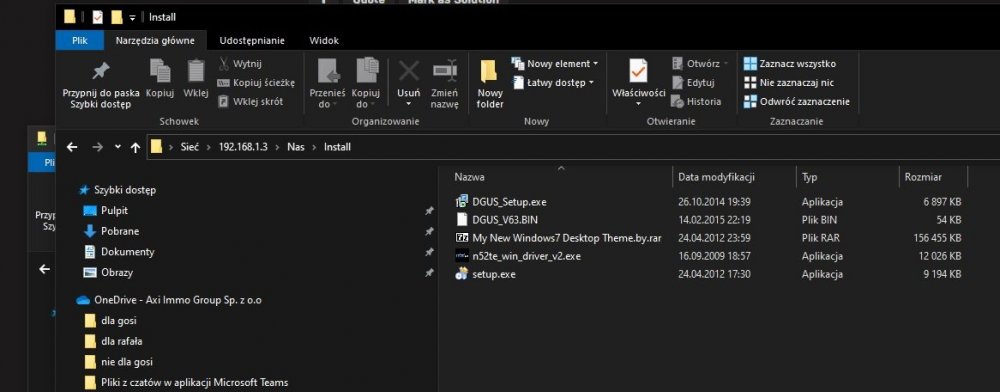
Task: Expand chevron after Nas breadcrumb
Action: coord(314,147)
